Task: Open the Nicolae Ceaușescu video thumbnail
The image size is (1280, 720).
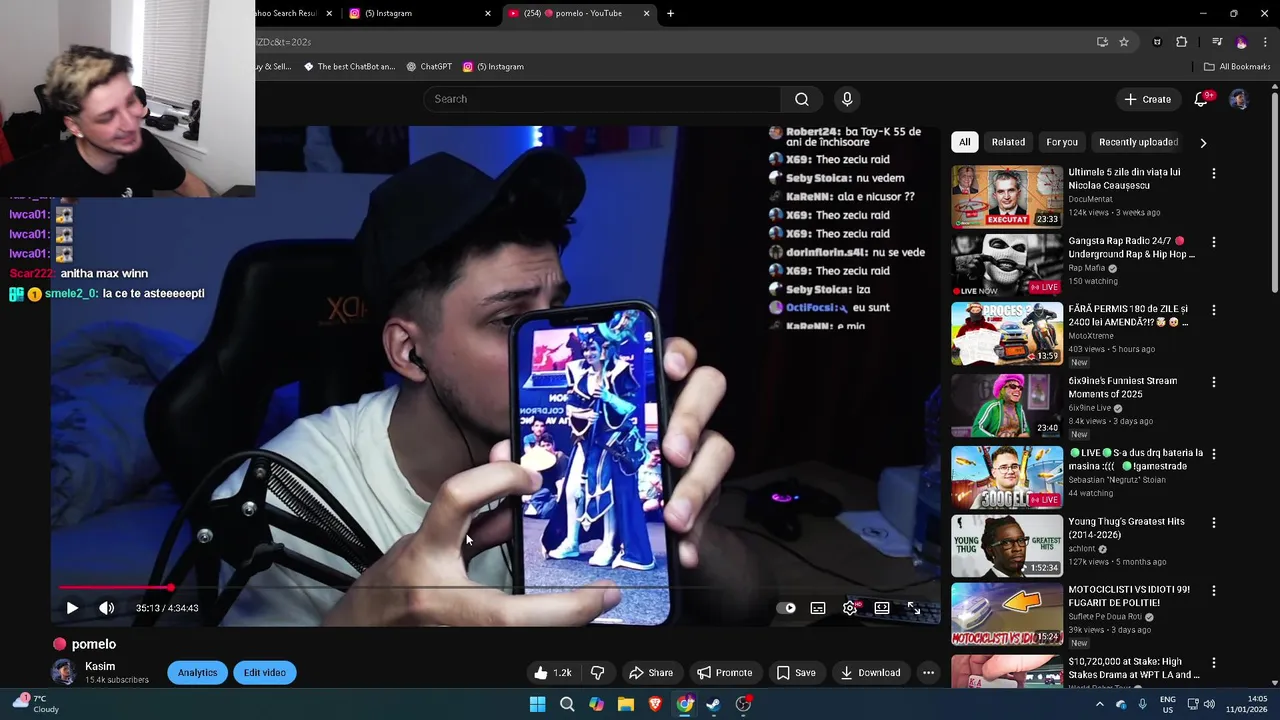Action: (x=1007, y=196)
